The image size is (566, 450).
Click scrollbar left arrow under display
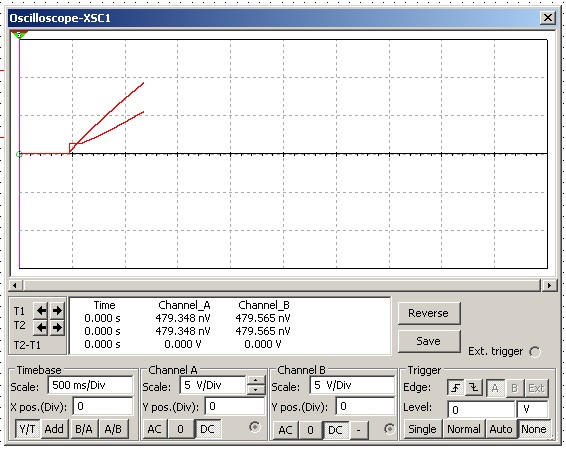coord(15,285)
